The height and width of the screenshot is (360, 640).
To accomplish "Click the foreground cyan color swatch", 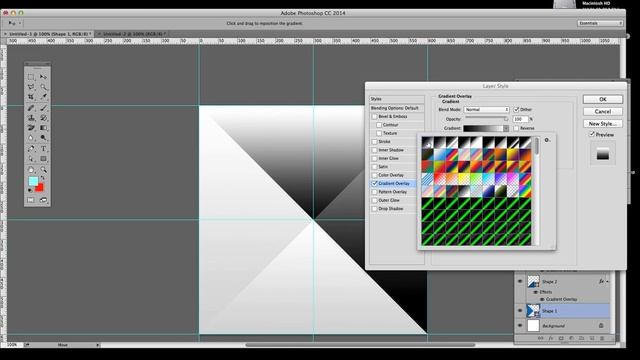I will tap(33, 181).
